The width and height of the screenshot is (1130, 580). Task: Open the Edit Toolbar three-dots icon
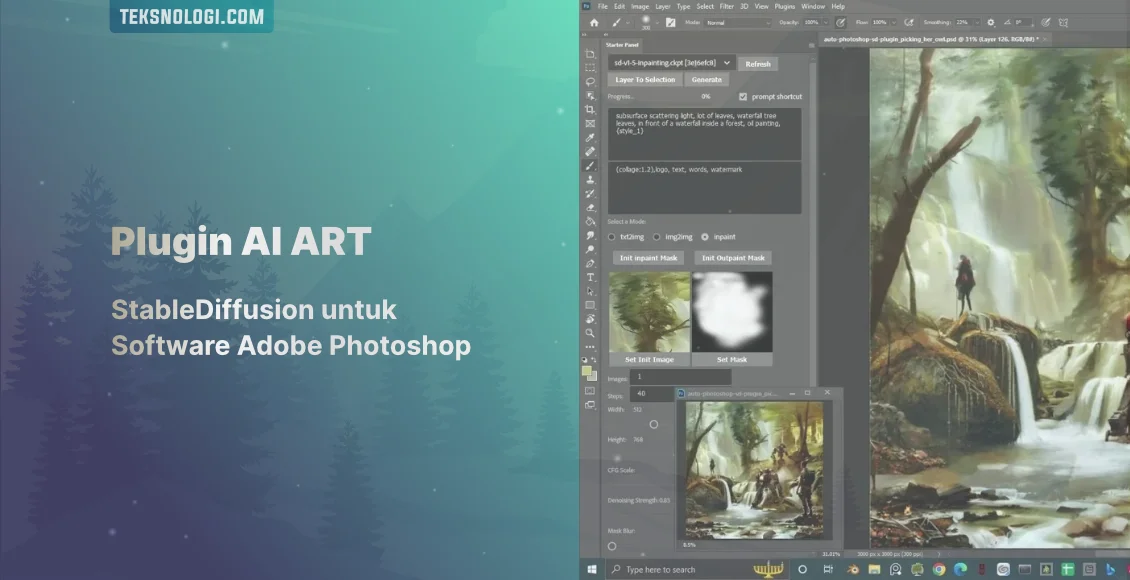tap(590, 347)
